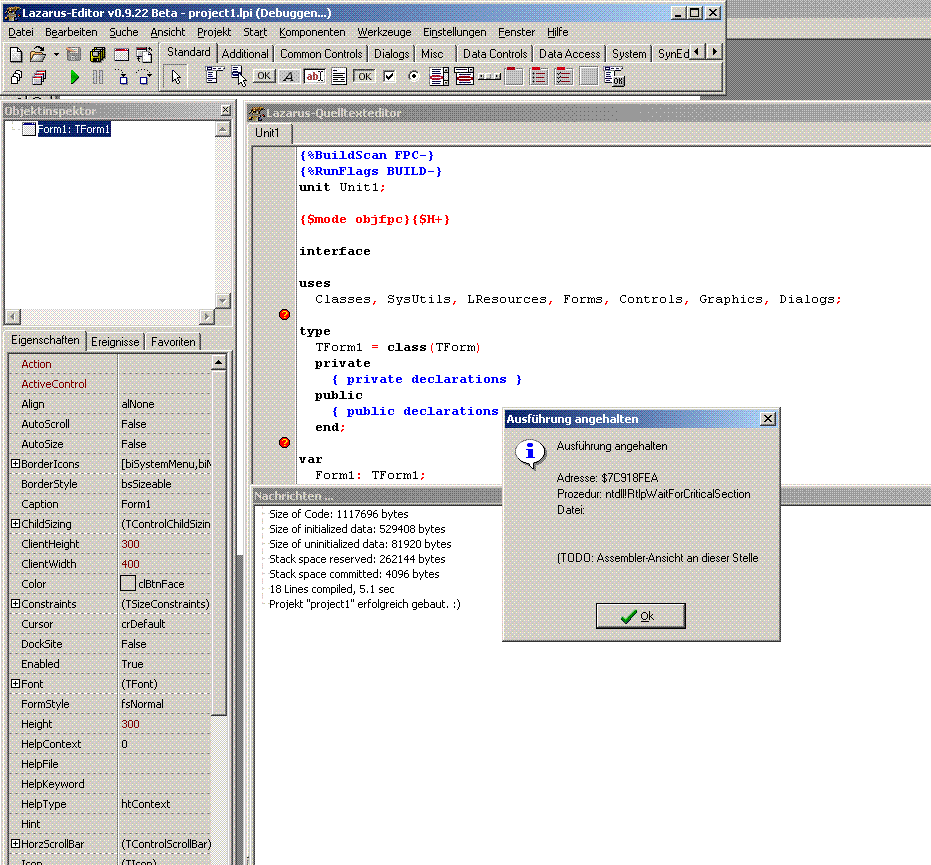Select the TMainMenu palette component
931x865 pixels.
click(214, 76)
